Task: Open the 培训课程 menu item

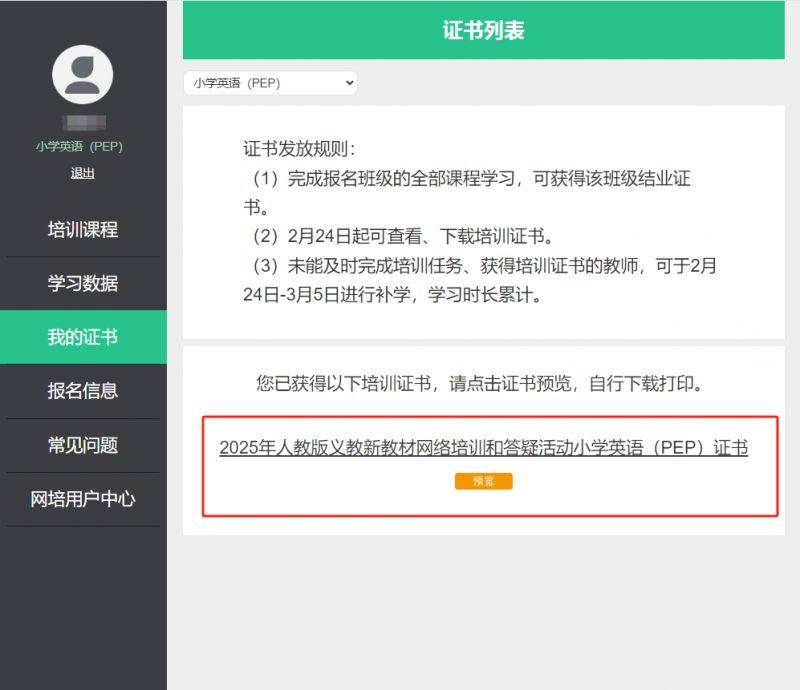Action: click(x=83, y=229)
